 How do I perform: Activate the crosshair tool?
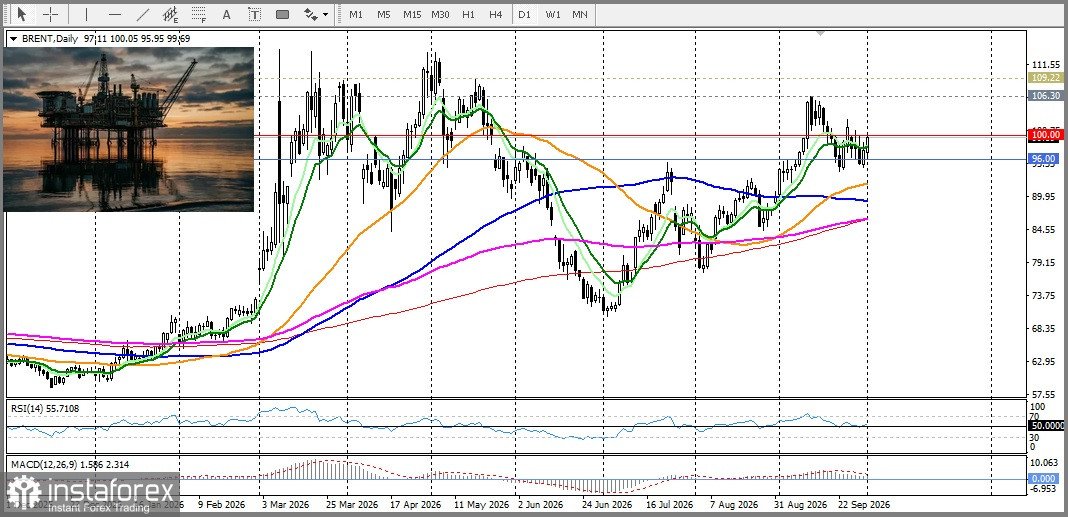click(51, 14)
